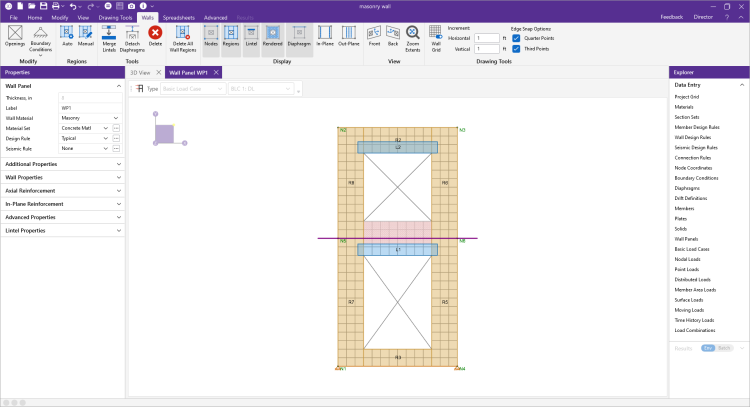Click the Horizontal increment input field
750x407 pixels.
coord(488,38)
